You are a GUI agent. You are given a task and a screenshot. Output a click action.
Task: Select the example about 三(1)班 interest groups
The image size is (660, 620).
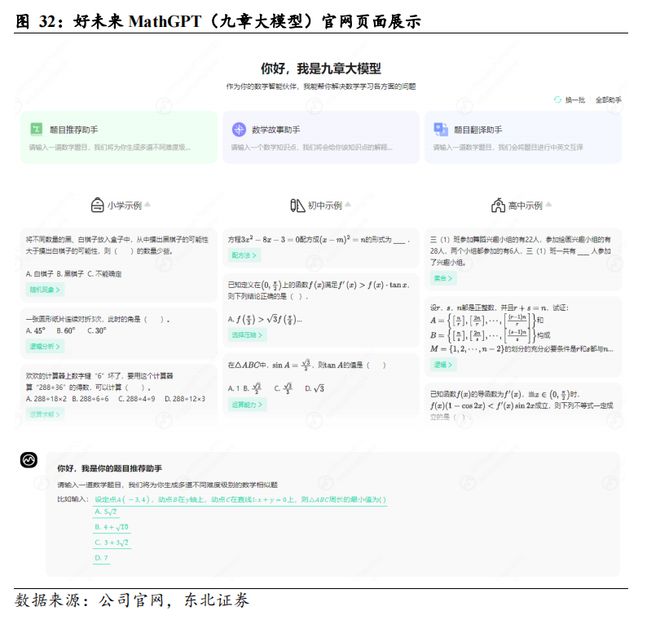523,259
